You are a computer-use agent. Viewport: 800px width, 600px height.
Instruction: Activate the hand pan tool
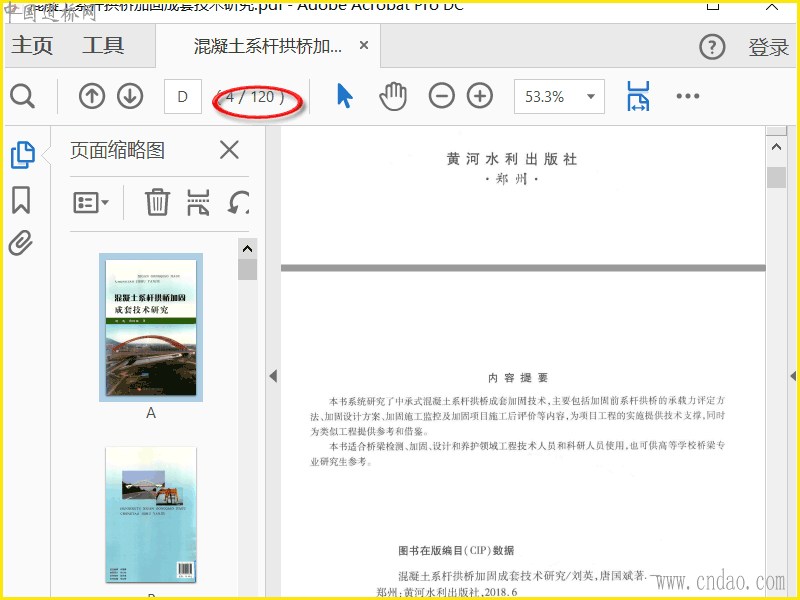(x=393, y=96)
